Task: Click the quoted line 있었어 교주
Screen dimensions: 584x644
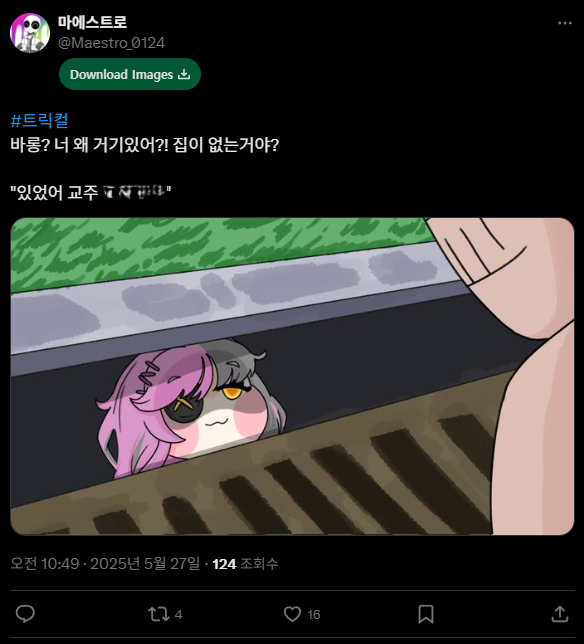Action: 90,192
